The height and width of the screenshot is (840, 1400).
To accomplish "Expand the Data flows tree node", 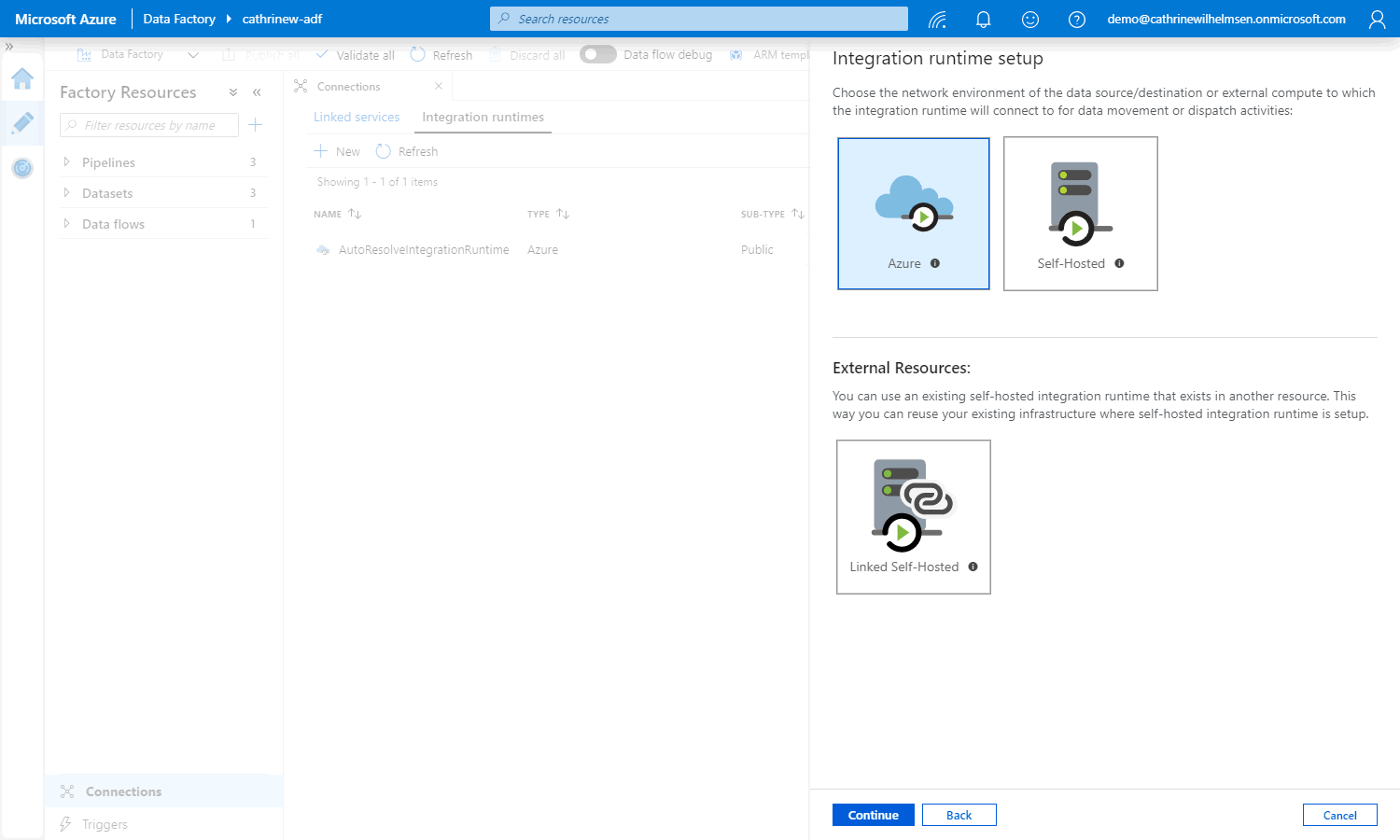I will click(x=66, y=224).
